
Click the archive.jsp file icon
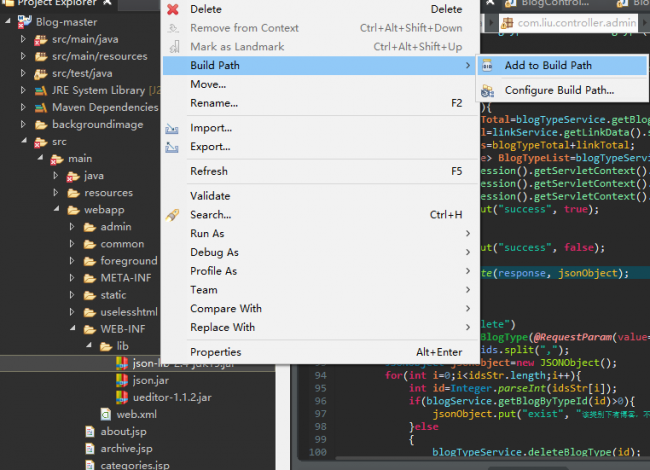90,449
